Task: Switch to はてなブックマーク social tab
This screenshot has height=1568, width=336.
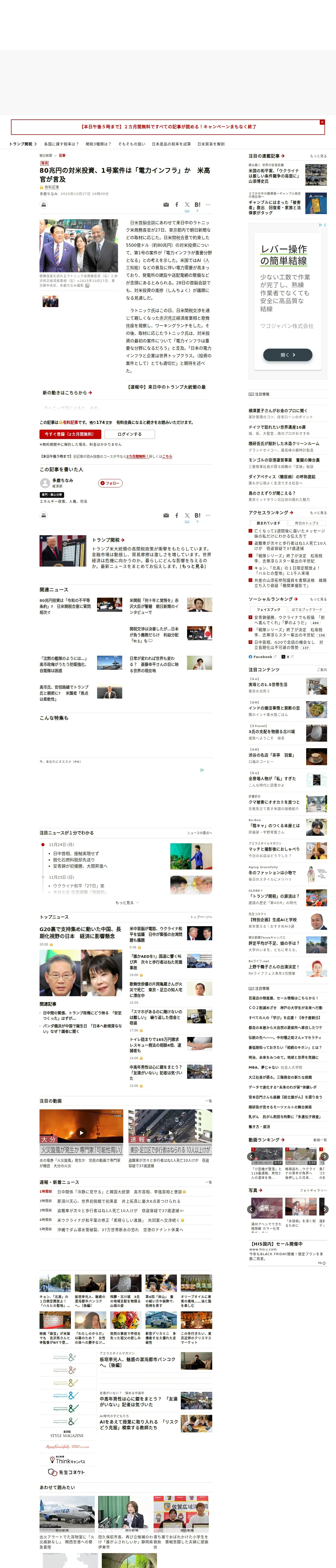Action: click(306, 609)
